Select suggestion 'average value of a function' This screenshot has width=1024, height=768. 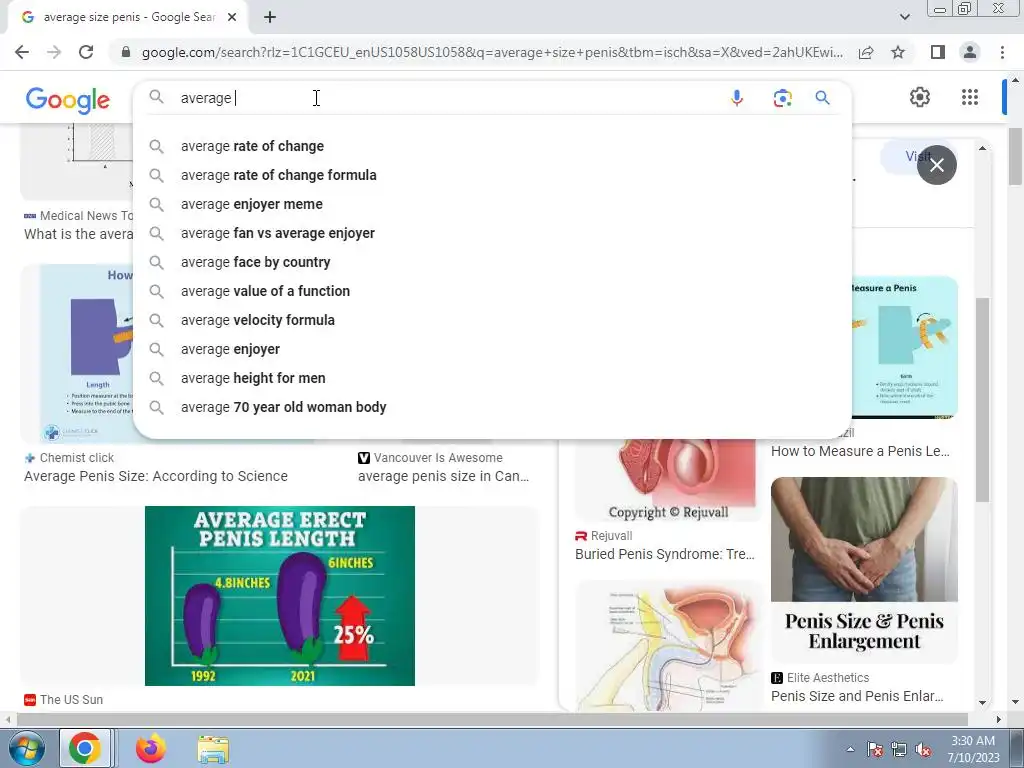[x=492, y=291]
